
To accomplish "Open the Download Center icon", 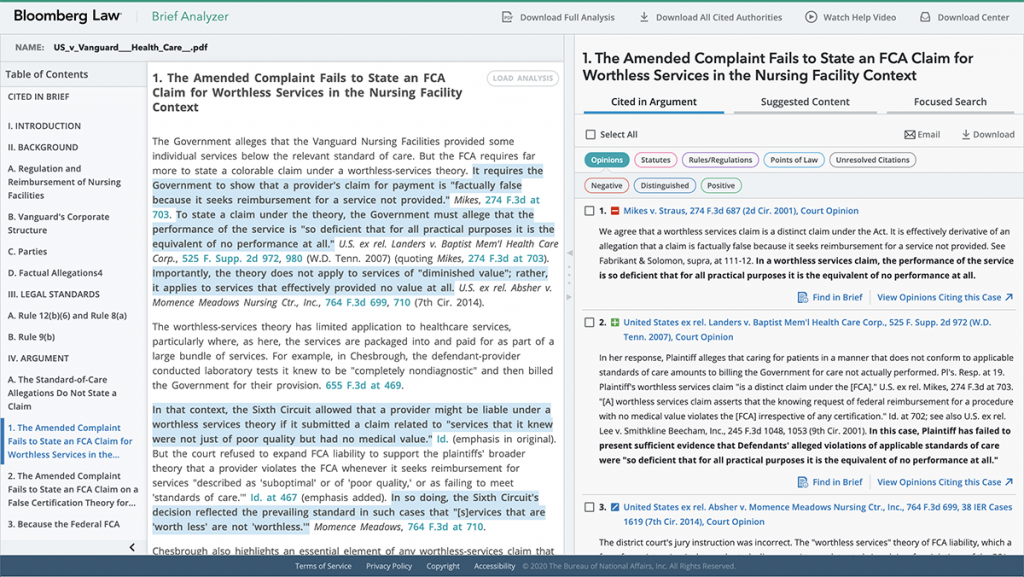I will [925, 17].
